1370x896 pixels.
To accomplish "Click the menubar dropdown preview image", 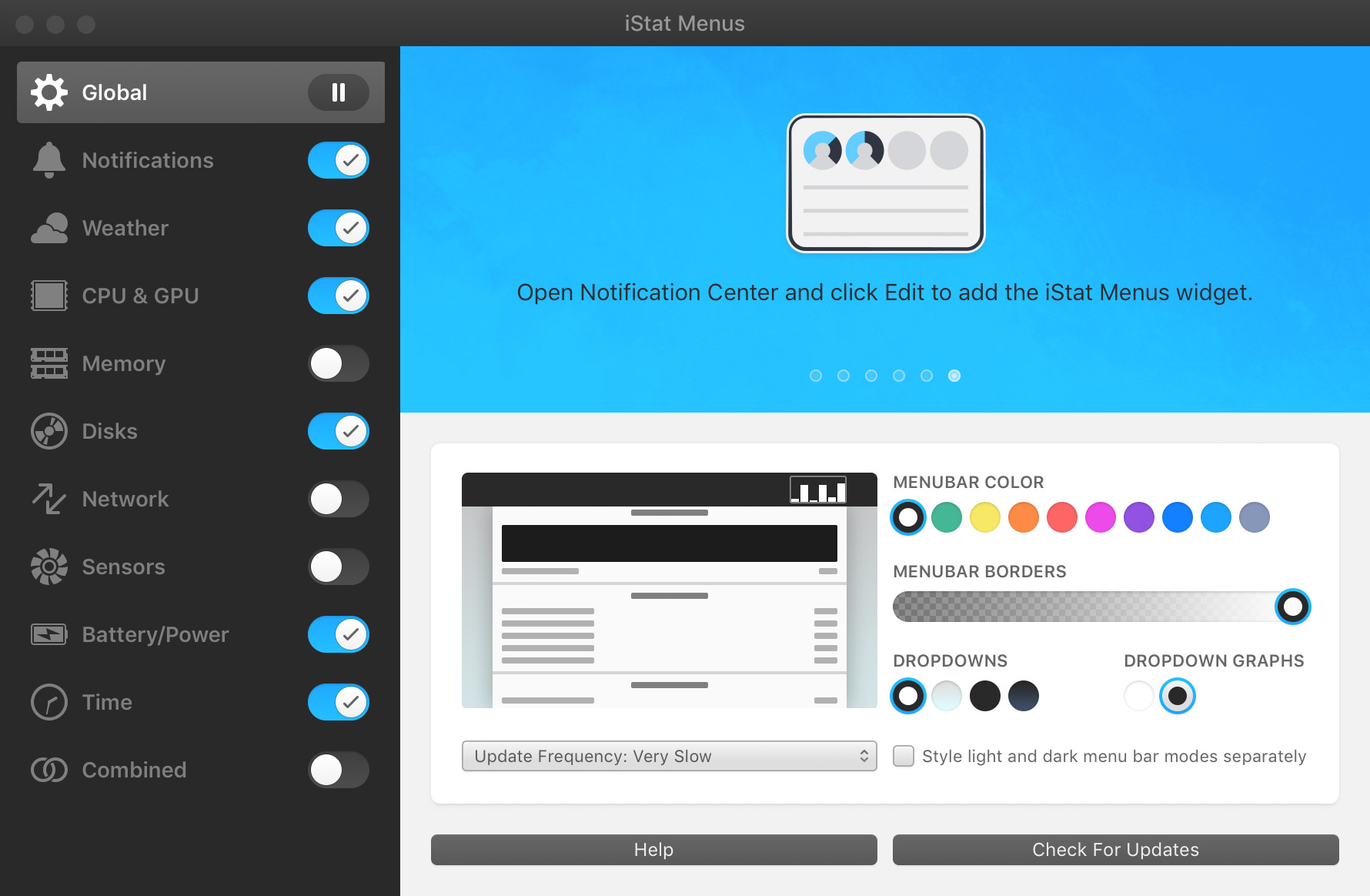I will [670, 590].
